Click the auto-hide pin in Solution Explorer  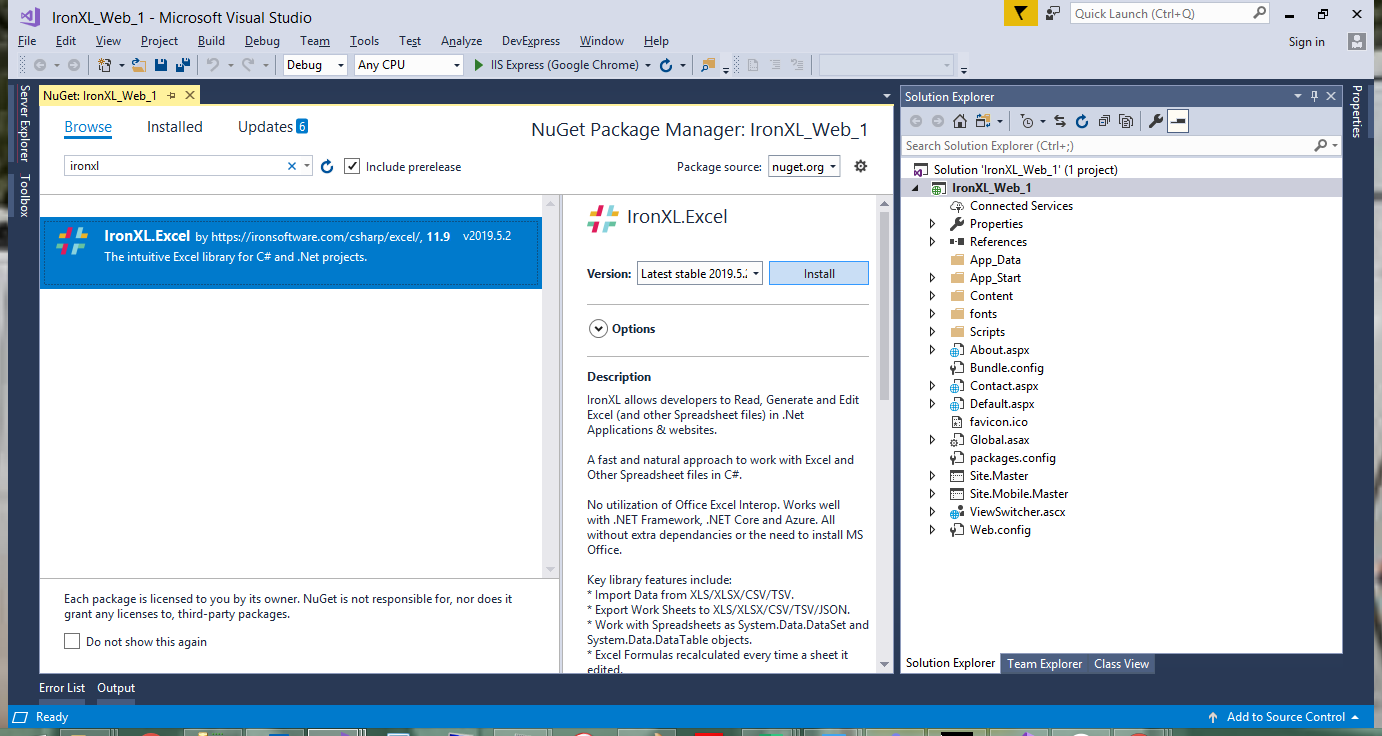[x=1314, y=96]
